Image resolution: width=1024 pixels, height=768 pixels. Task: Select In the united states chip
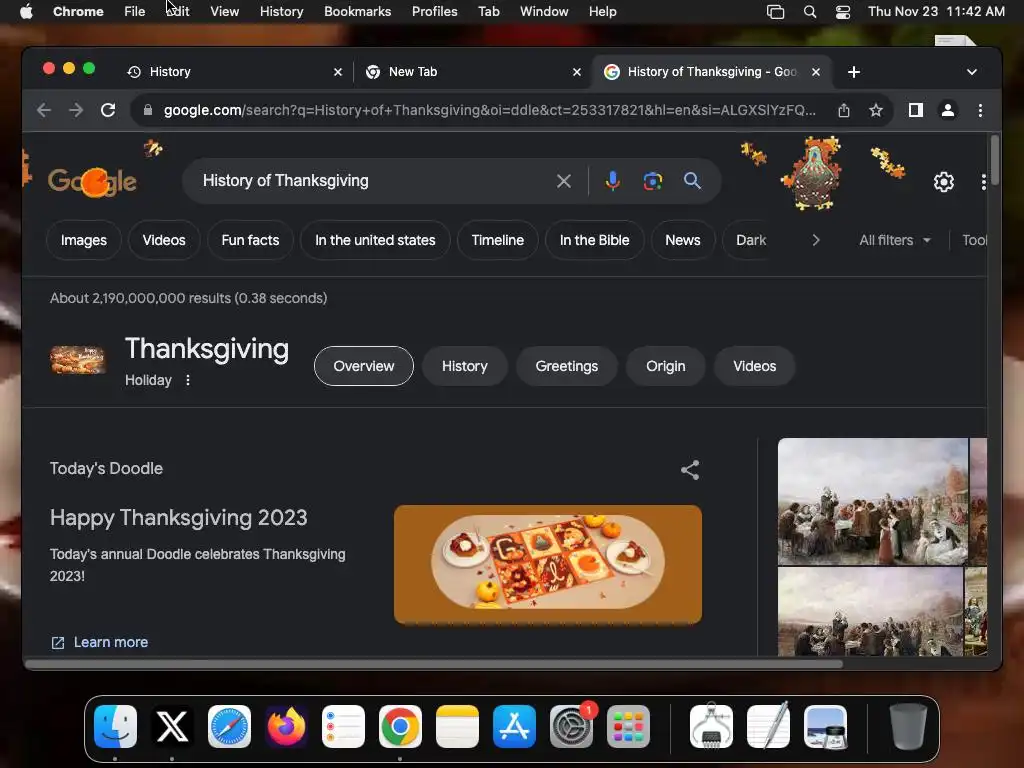(375, 240)
